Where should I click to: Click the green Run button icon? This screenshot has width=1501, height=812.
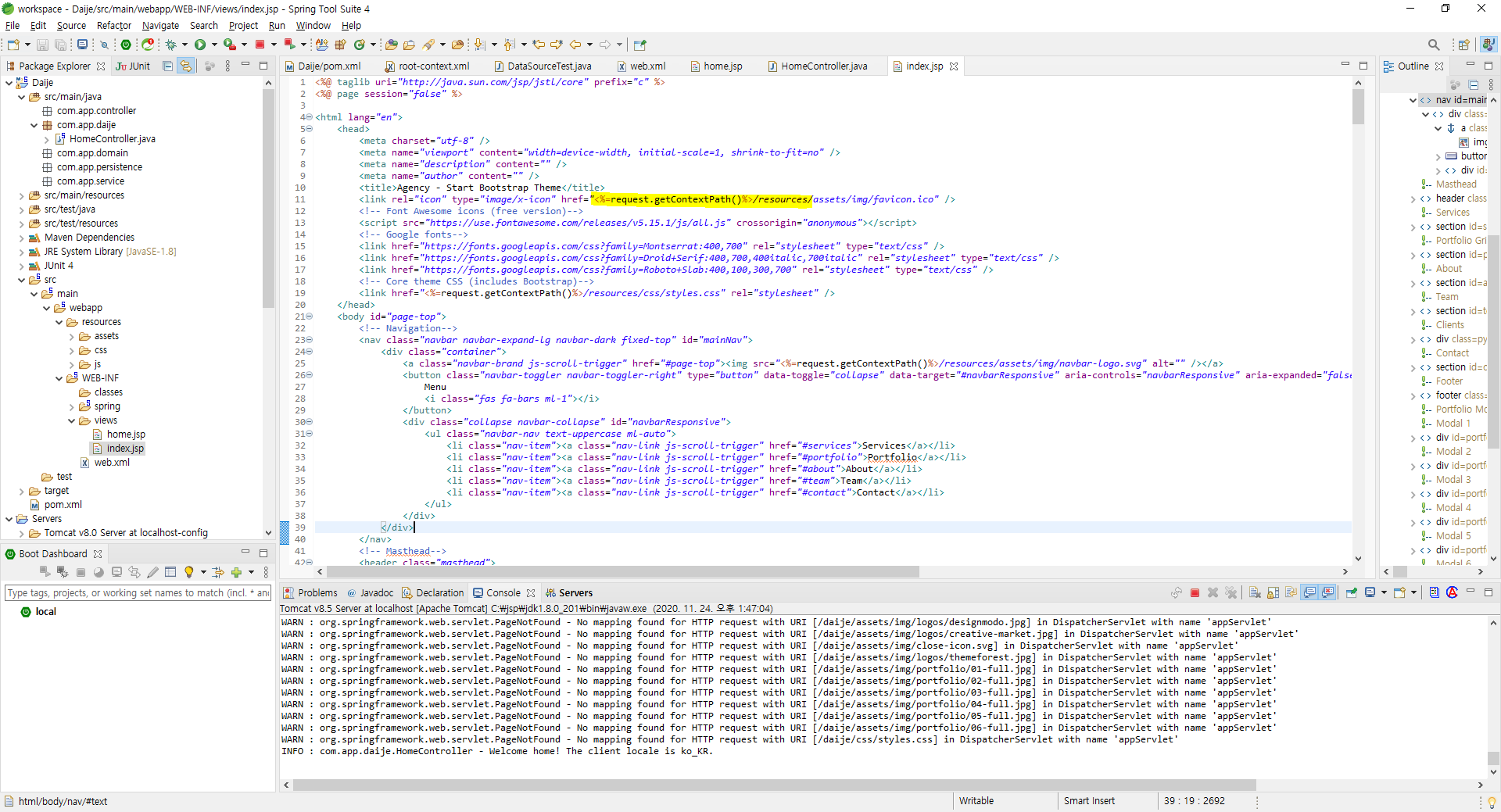pos(200,45)
